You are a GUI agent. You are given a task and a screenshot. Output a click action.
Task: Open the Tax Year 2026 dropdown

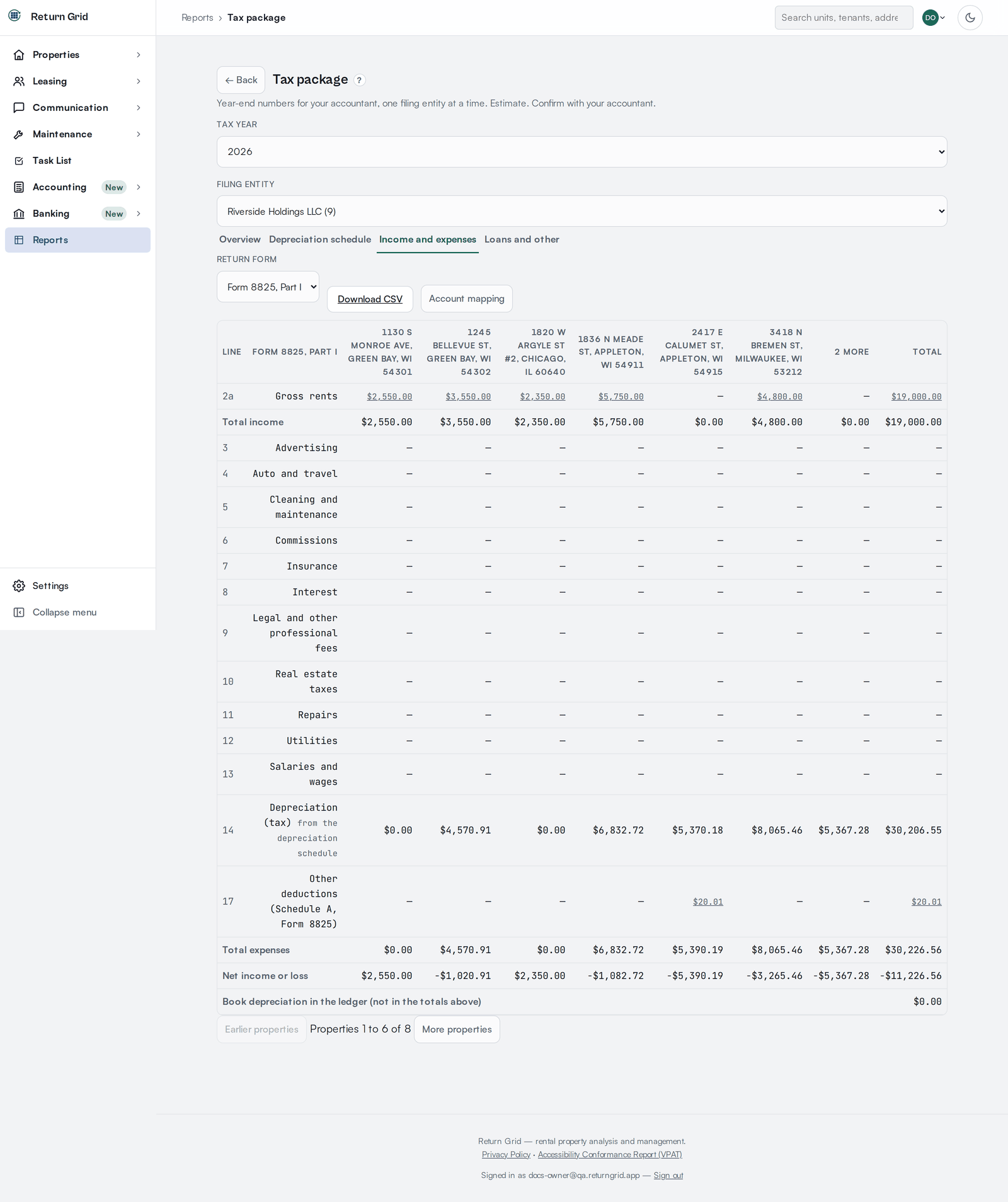tap(581, 152)
